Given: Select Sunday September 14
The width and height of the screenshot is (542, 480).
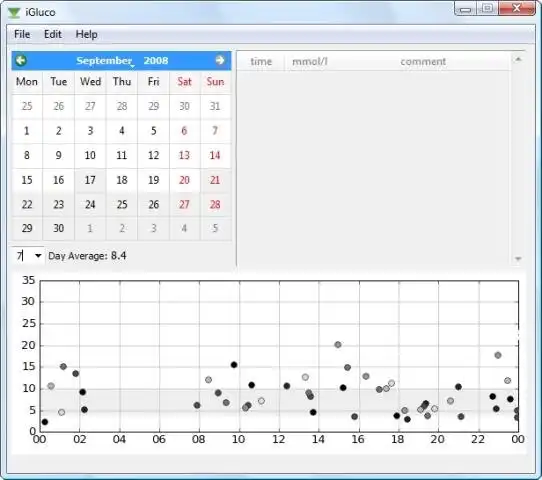Looking at the screenshot, I should click(x=215, y=155).
